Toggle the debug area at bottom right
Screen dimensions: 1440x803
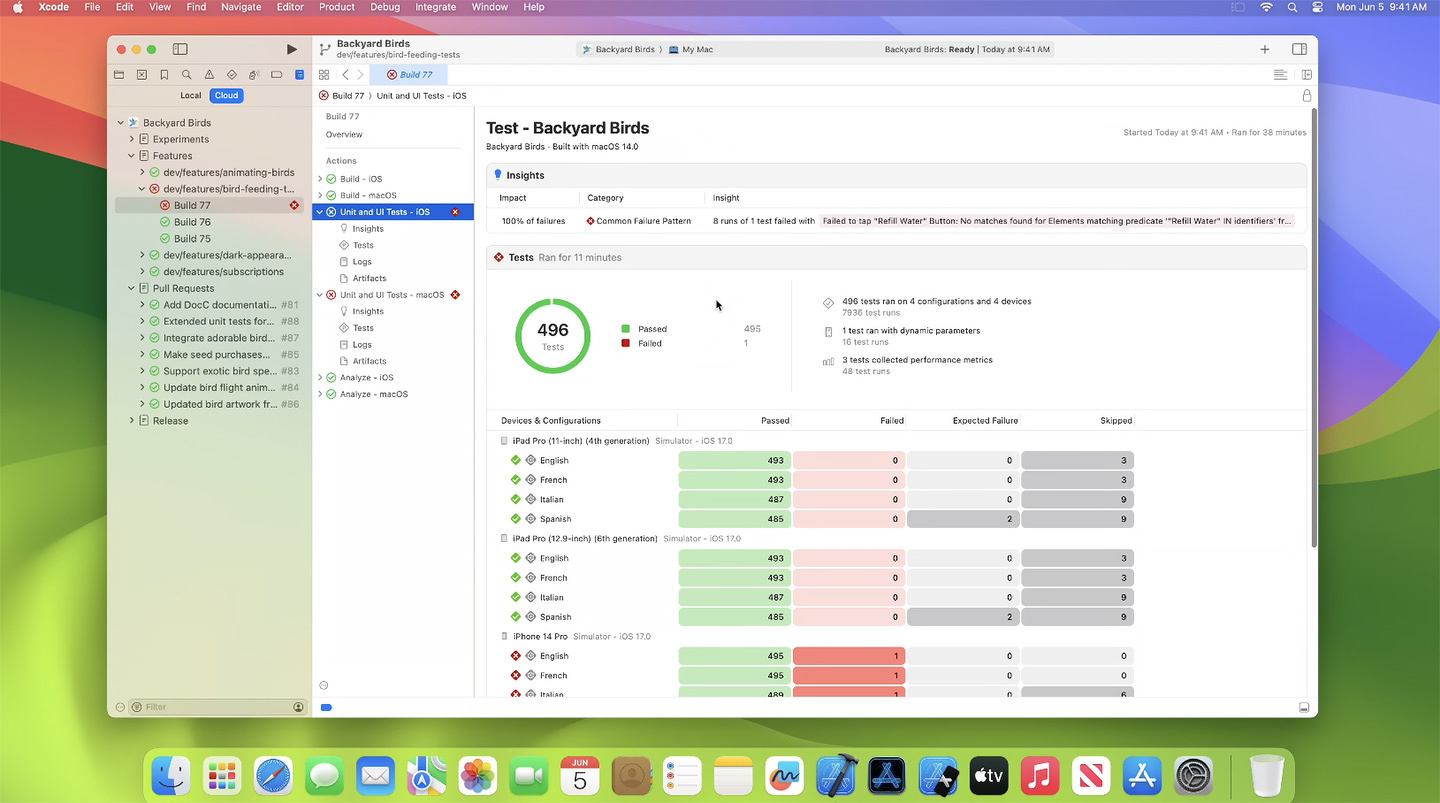click(1304, 707)
